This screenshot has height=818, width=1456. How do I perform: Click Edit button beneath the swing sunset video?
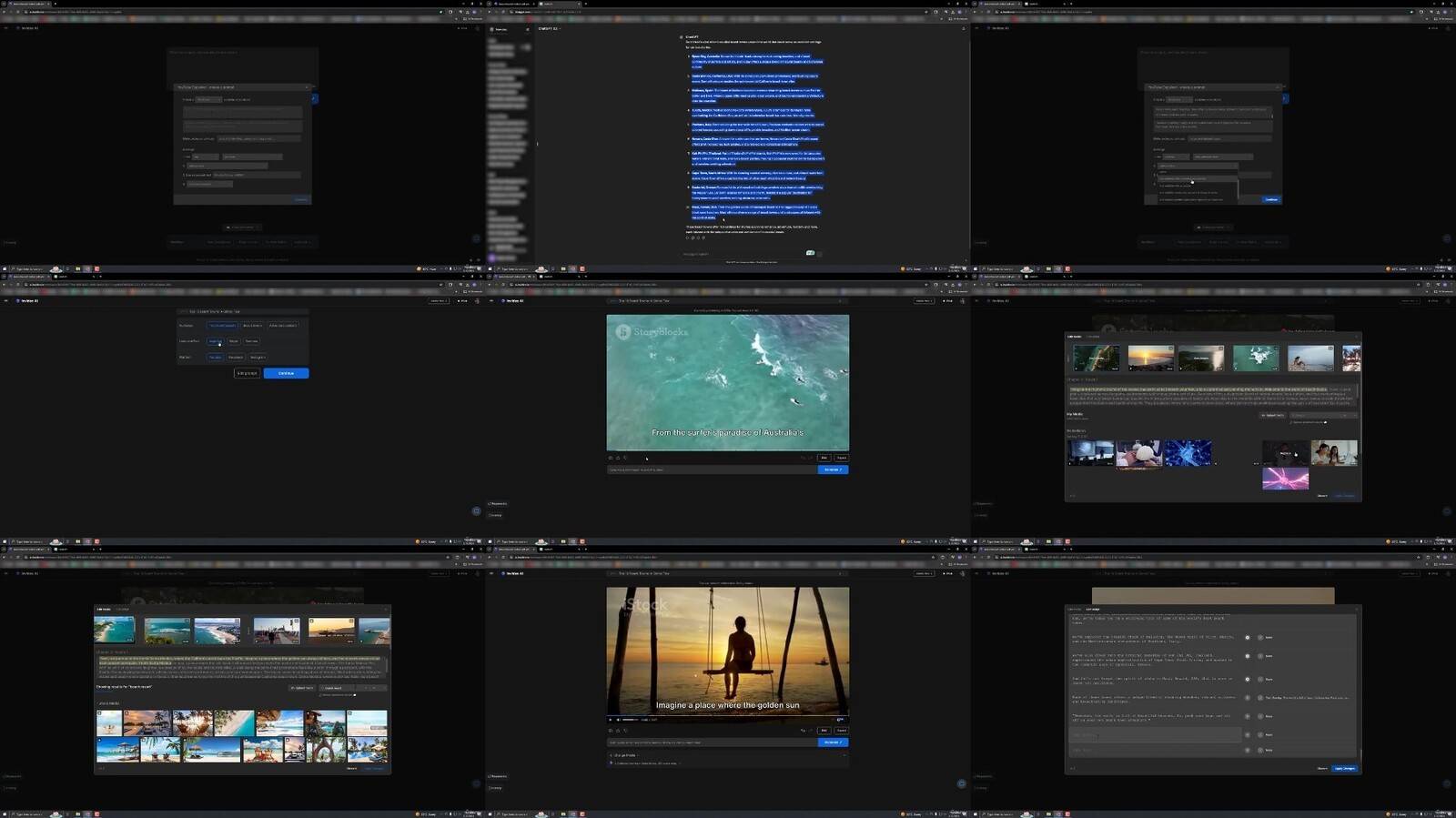824,730
